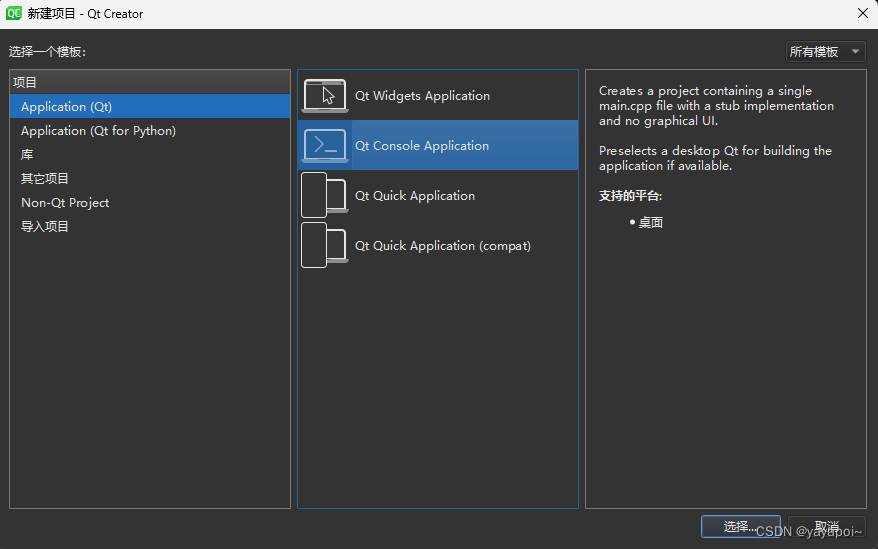The height and width of the screenshot is (549, 878).
Task: Close the 新建项目 dialog
Action: click(x=863, y=13)
